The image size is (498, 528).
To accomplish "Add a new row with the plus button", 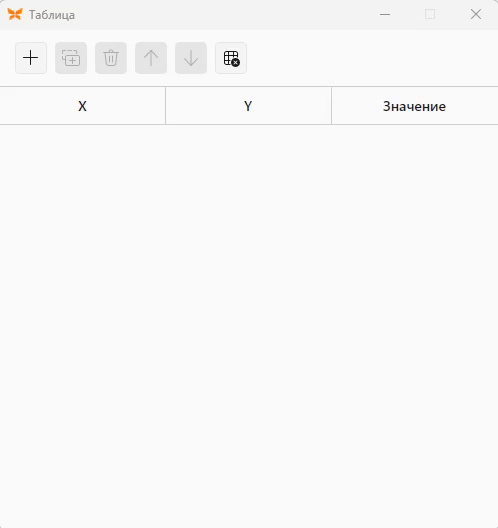I will click(x=31, y=58).
